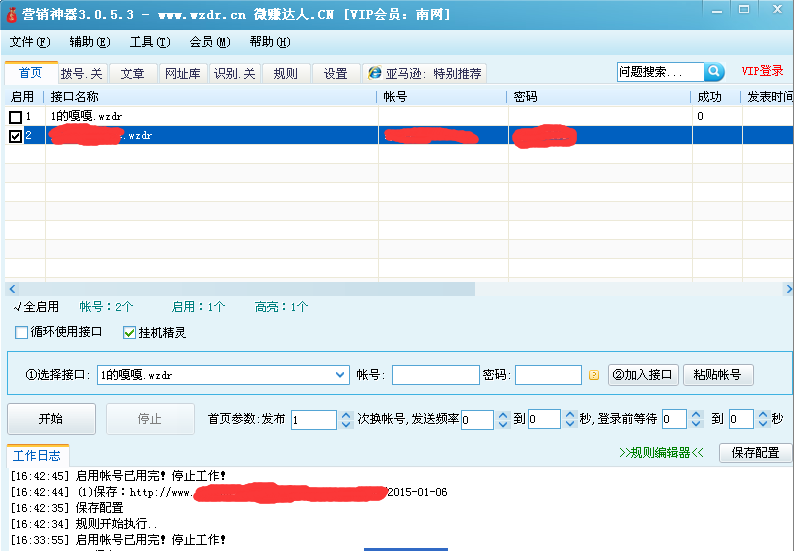
Task: Click the √全启用 toggle
Action: [x=36, y=307]
